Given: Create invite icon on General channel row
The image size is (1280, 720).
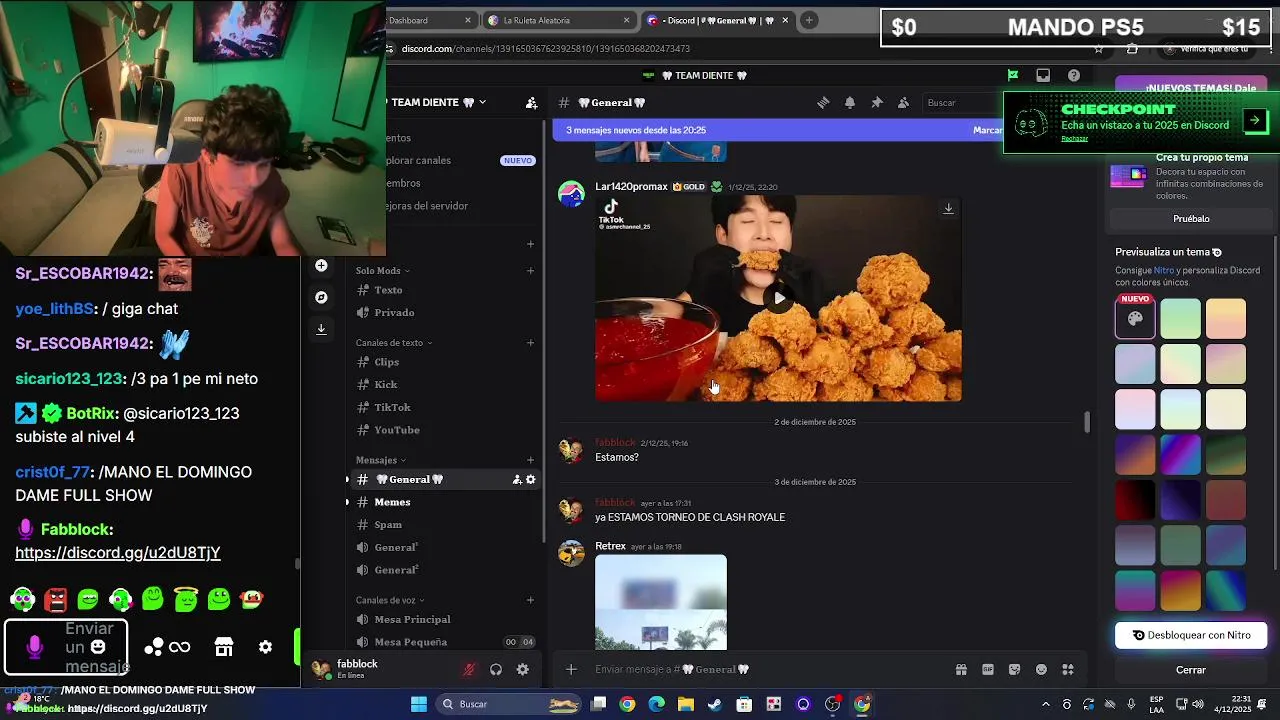Looking at the screenshot, I should 517,480.
